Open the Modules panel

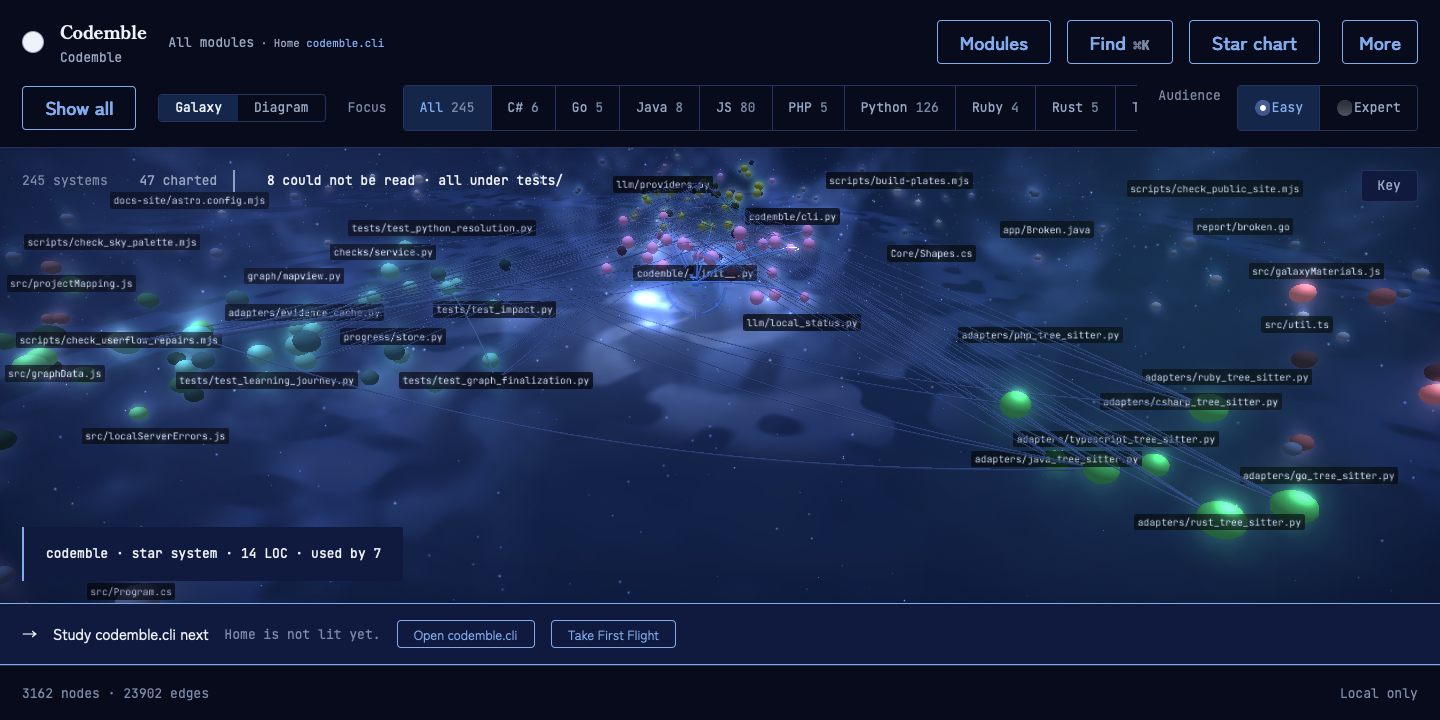(994, 43)
